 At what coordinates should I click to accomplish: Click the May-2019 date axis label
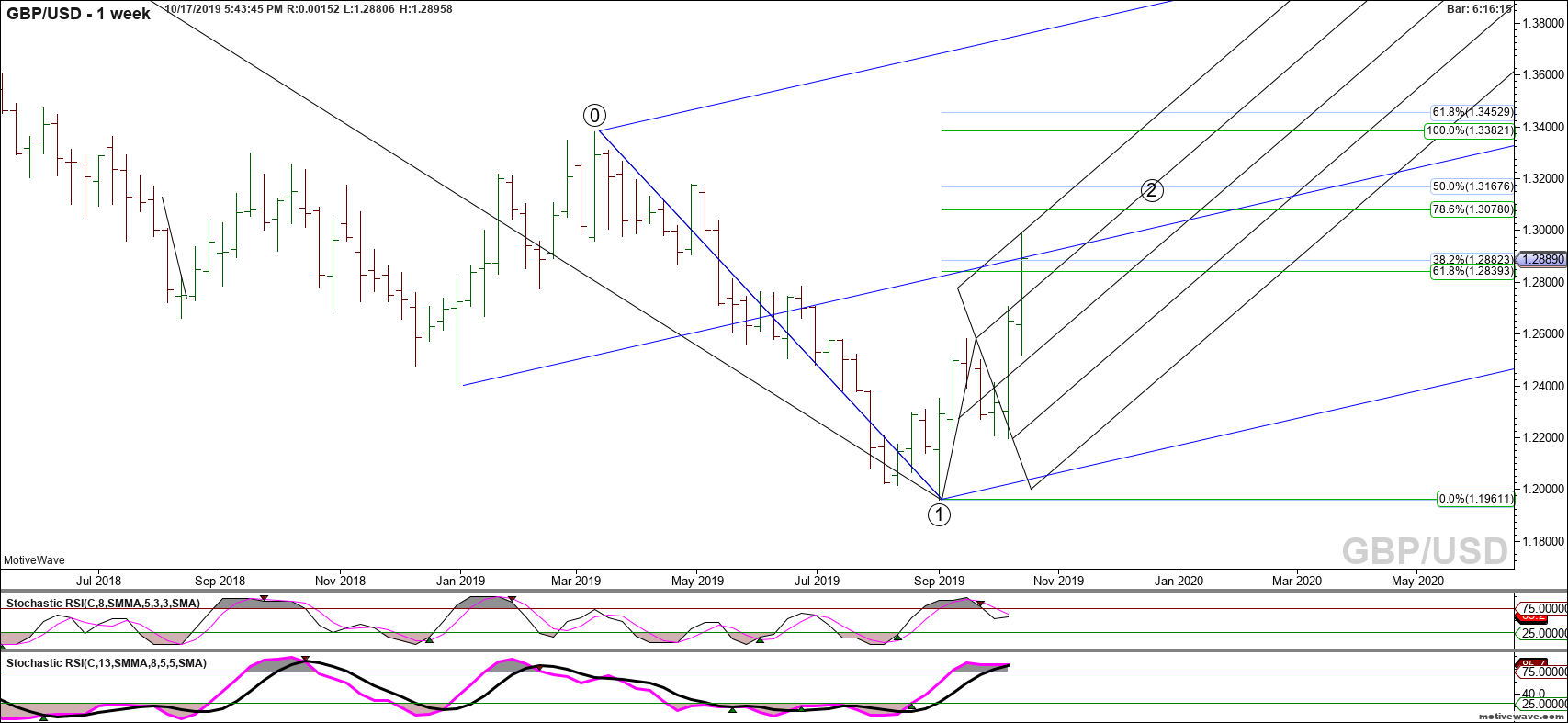point(697,581)
